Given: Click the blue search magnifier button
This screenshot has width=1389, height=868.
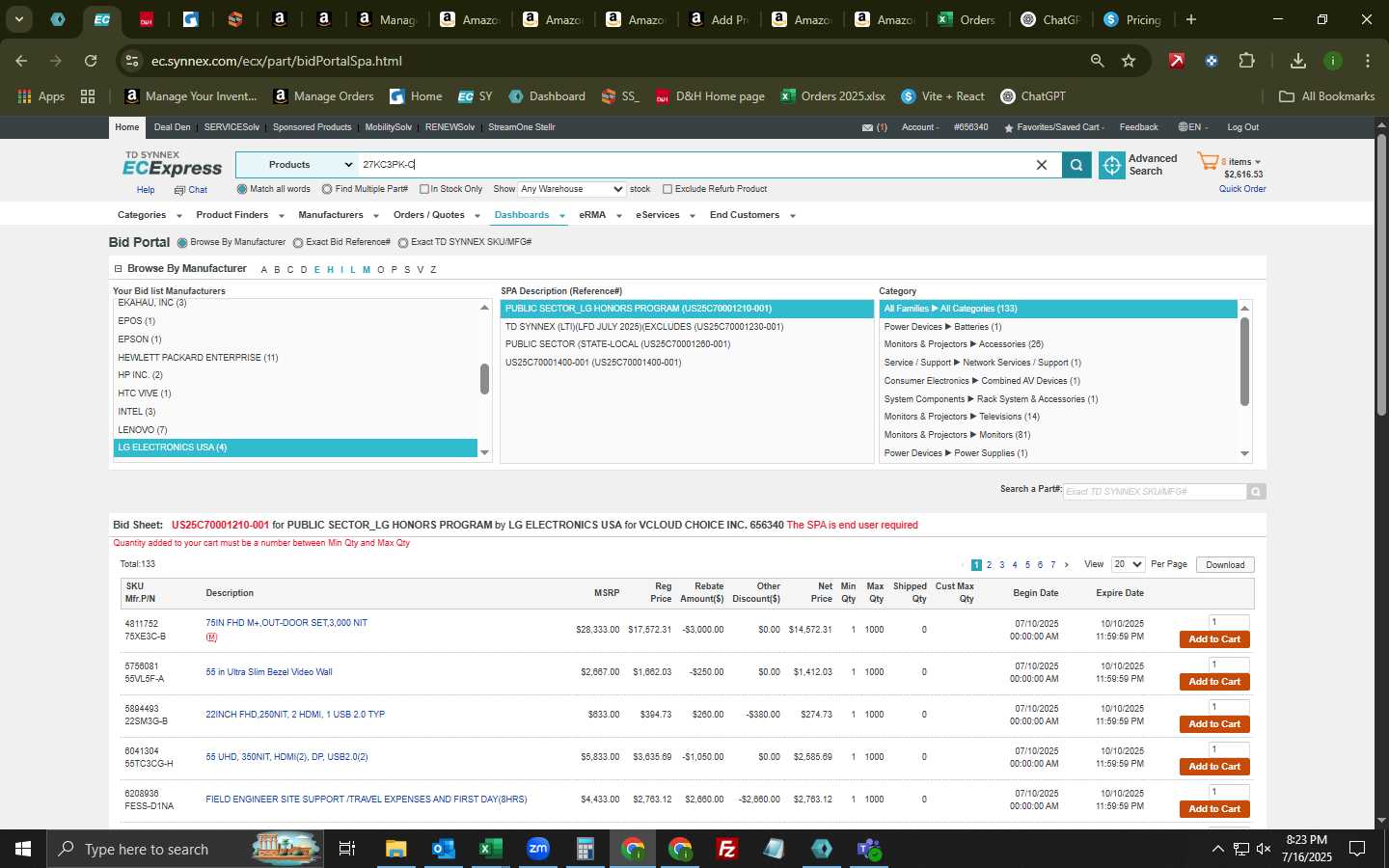Looking at the screenshot, I should (x=1076, y=165).
